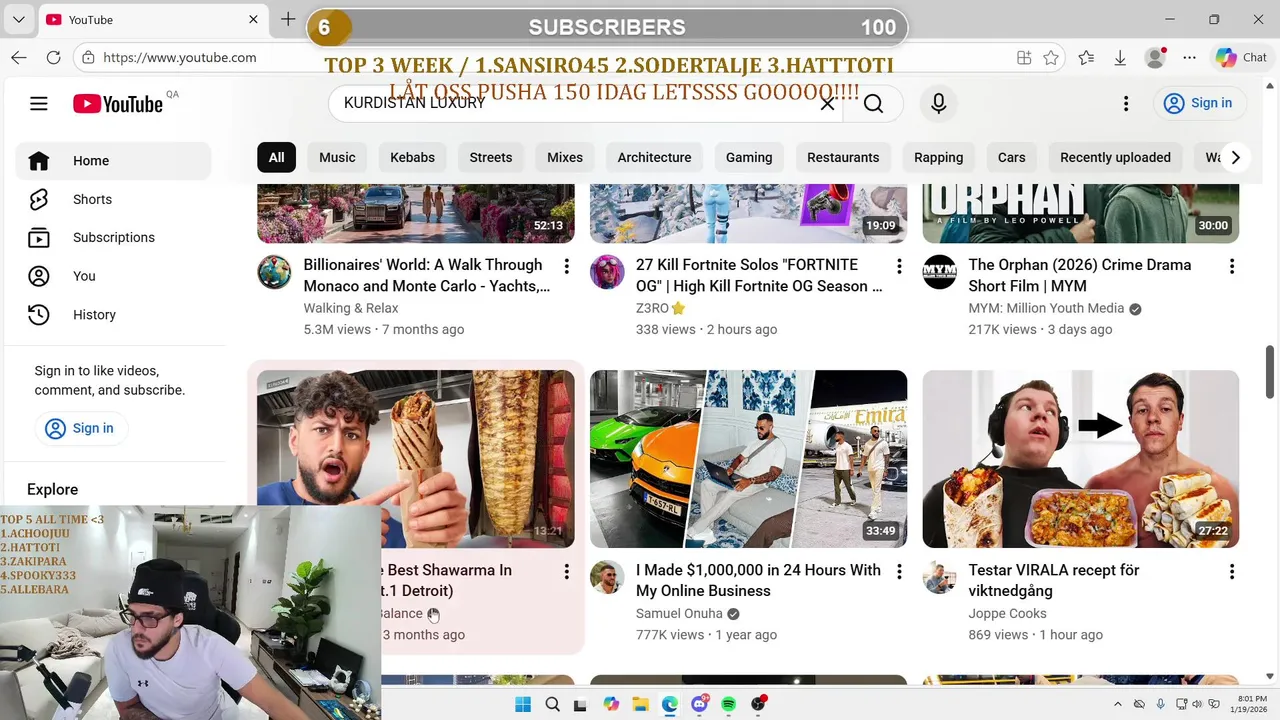1280x720 pixels.
Task: Select the Streets filter chip
Action: tap(491, 157)
